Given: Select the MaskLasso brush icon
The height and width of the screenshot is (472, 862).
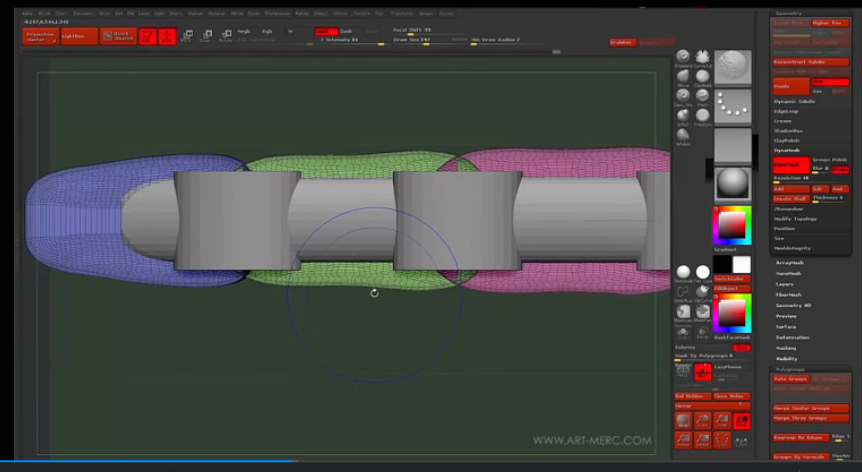Looking at the screenshot, I should [x=683, y=312].
